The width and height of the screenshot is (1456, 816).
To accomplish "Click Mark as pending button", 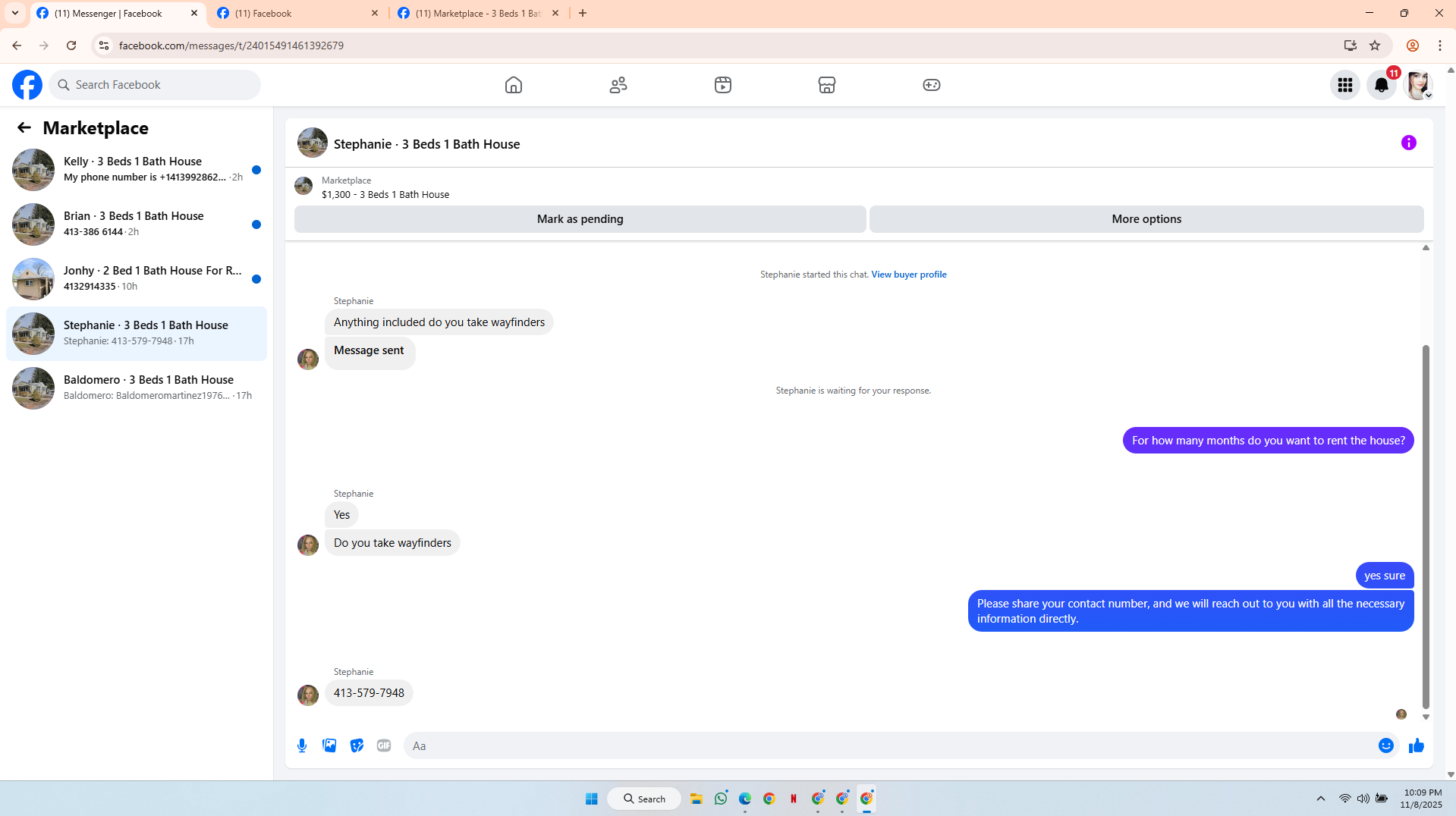I will point(580,219).
